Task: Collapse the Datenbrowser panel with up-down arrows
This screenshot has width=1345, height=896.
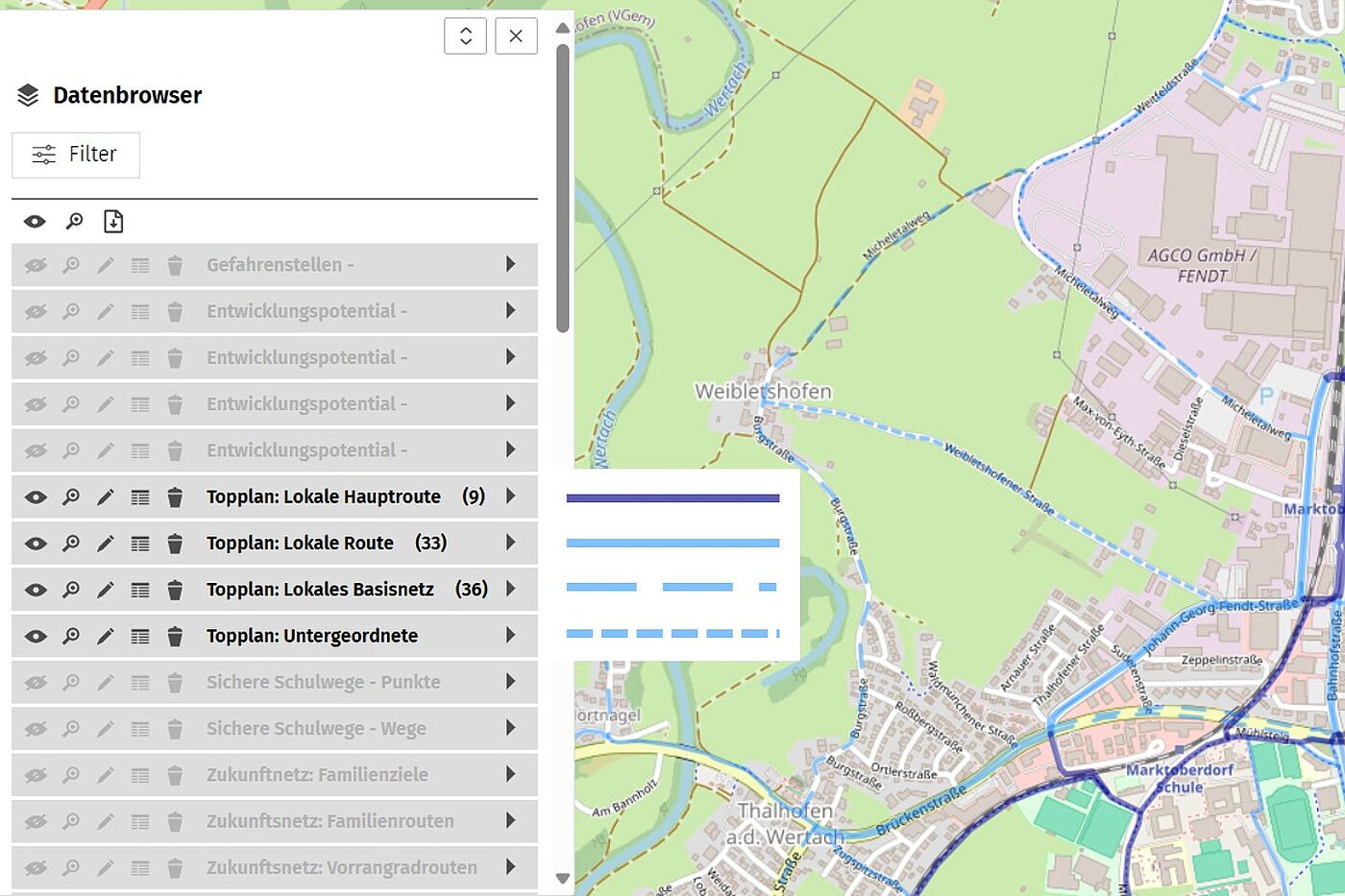Action: (x=466, y=36)
